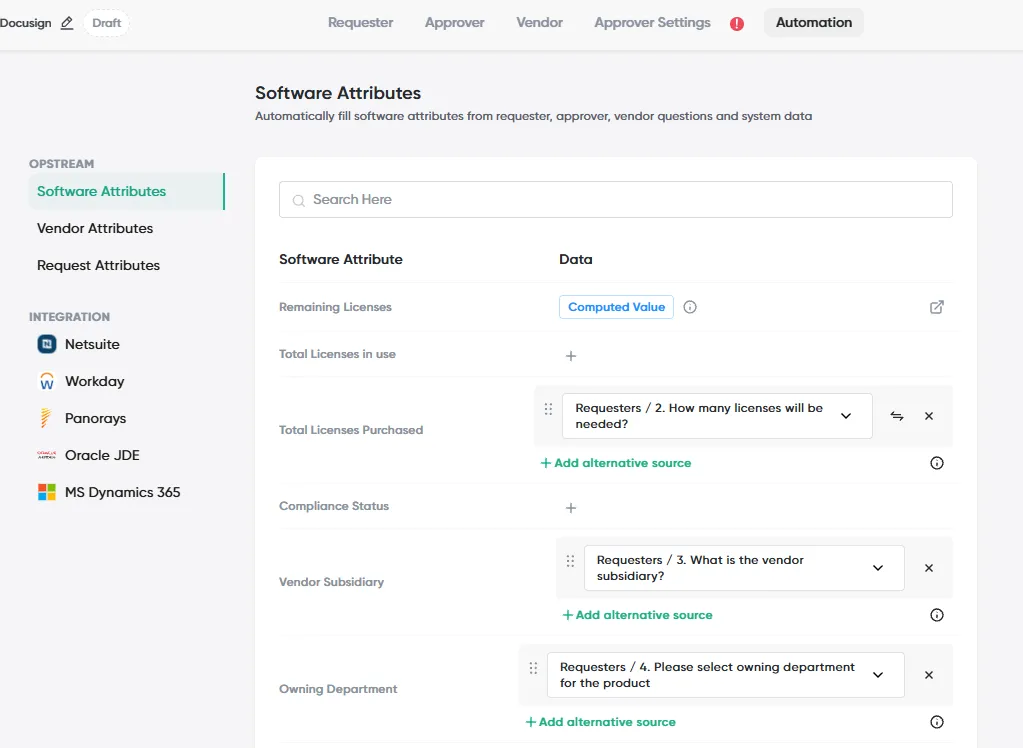Remove the Owning Department source
1023x748 pixels.
tap(929, 675)
